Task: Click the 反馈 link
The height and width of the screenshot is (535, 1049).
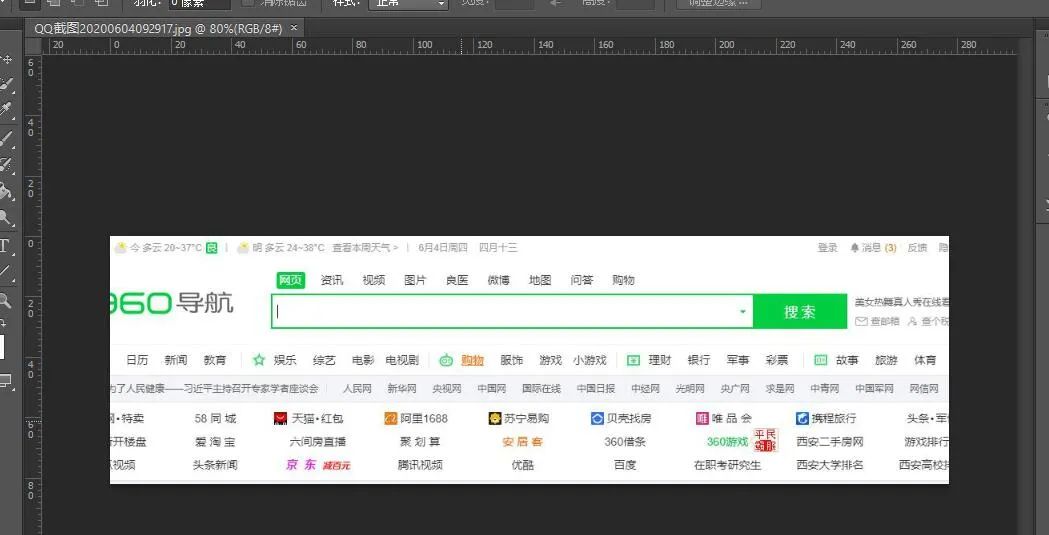Action: pos(917,247)
